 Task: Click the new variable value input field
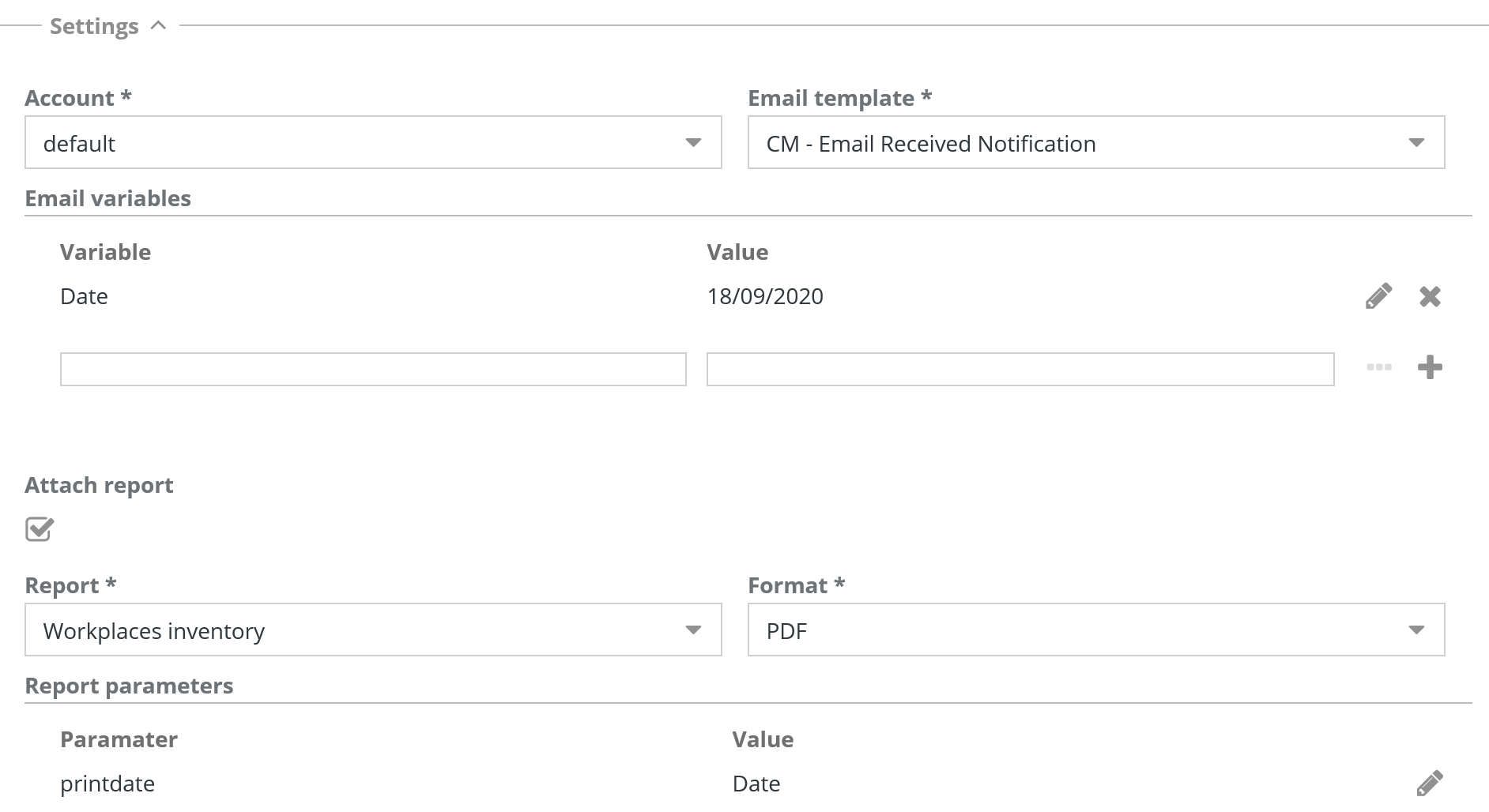1020,370
